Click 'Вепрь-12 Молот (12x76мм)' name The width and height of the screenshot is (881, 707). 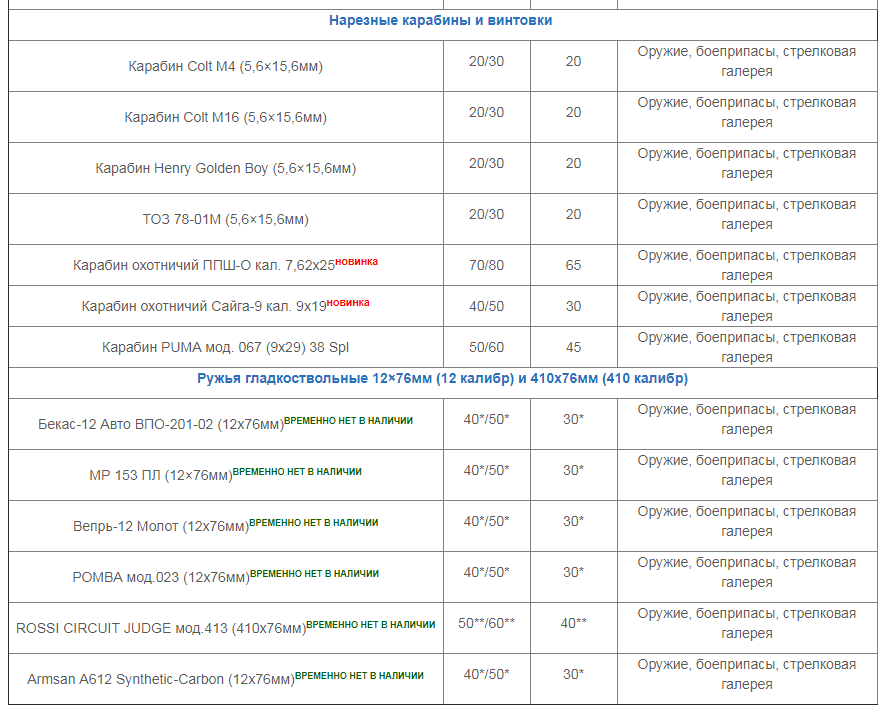(x=161, y=527)
